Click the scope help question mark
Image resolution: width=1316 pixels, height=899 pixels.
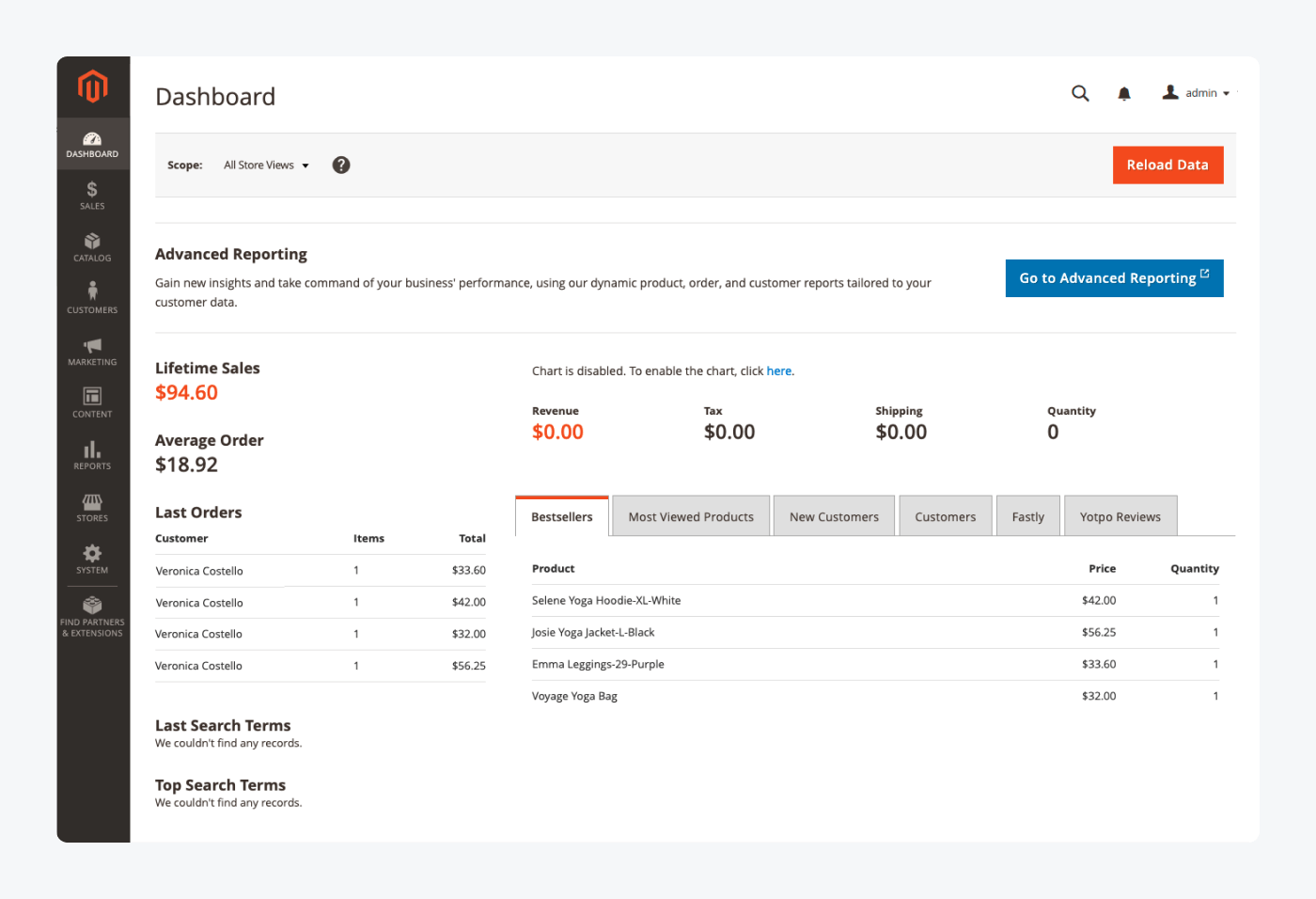coord(341,165)
